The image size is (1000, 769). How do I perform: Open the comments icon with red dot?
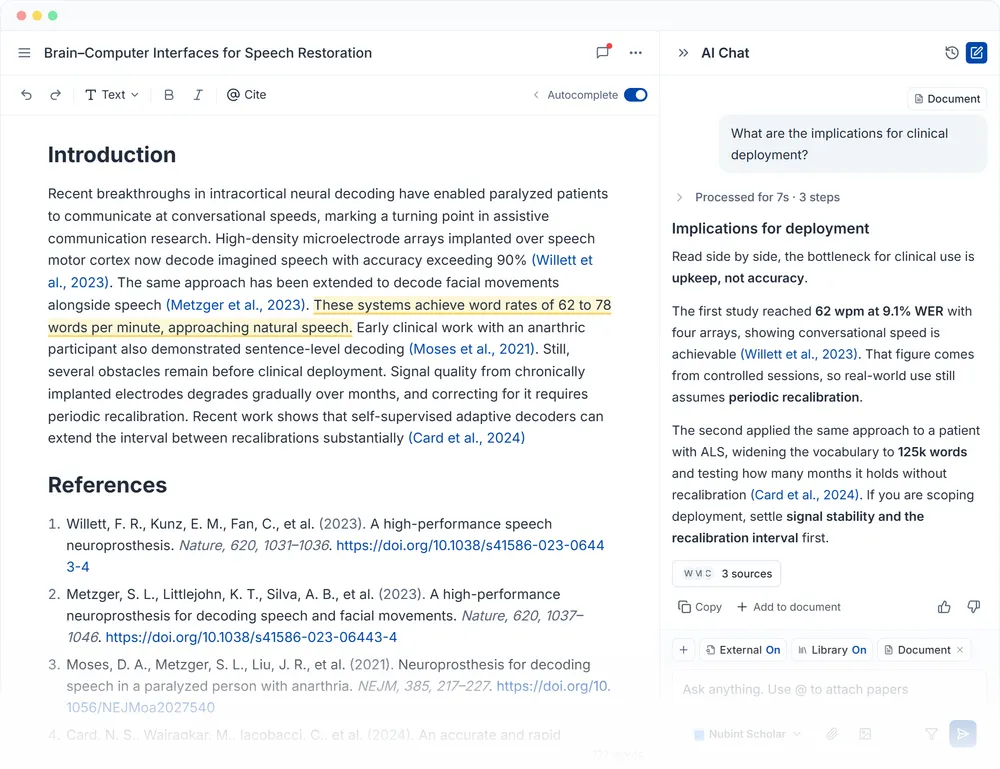[603, 52]
